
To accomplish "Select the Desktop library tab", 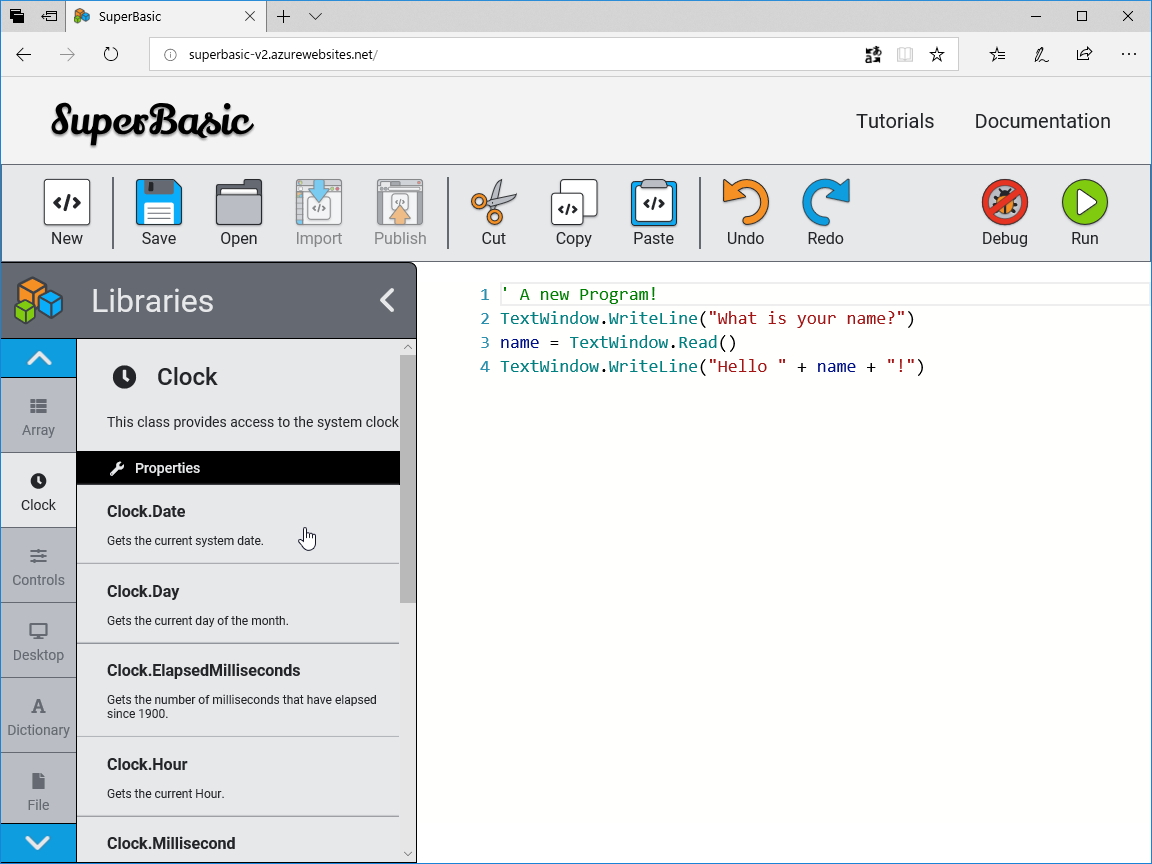I will 38,641.
